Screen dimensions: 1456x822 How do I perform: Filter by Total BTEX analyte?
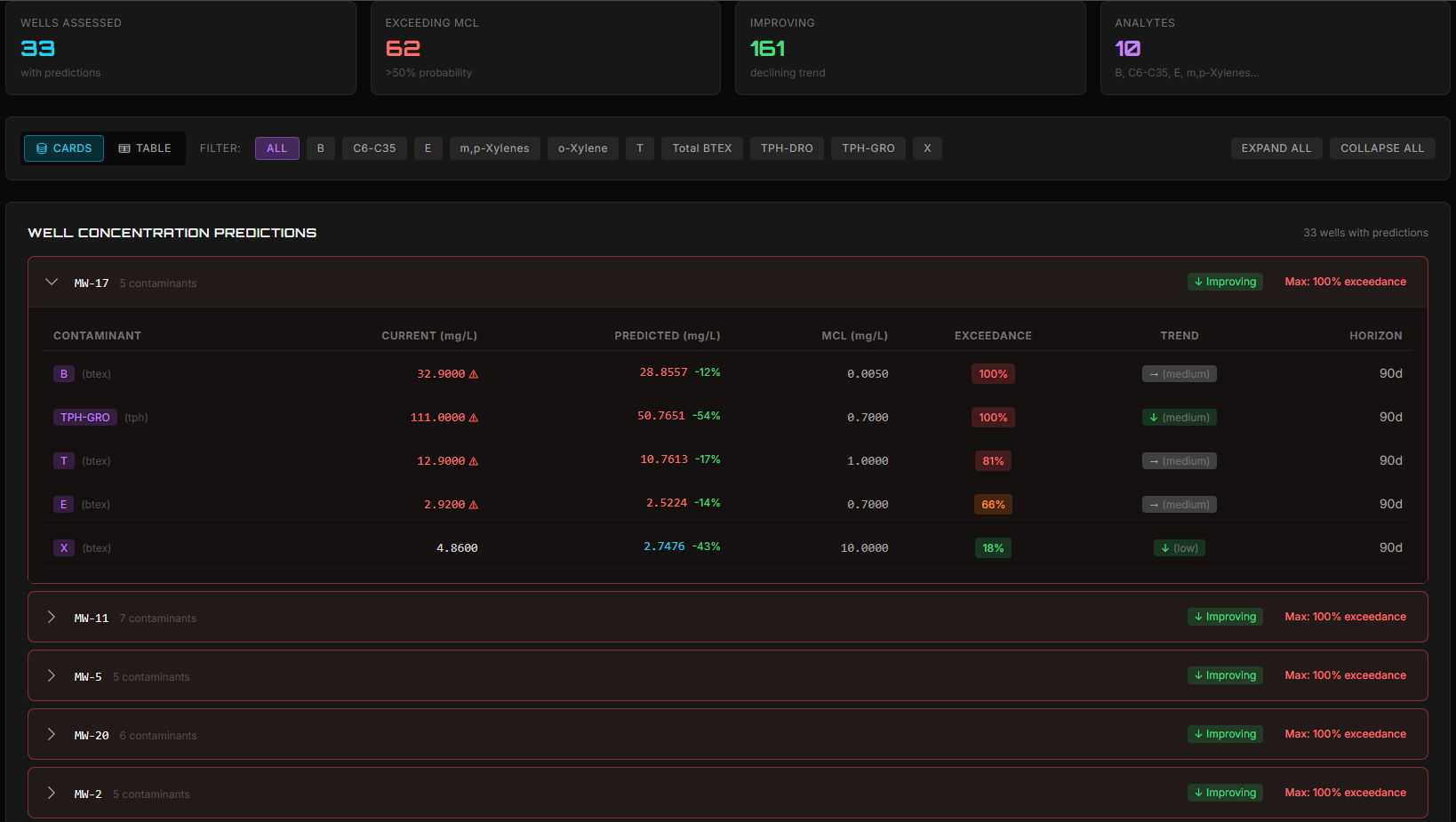click(x=701, y=148)
